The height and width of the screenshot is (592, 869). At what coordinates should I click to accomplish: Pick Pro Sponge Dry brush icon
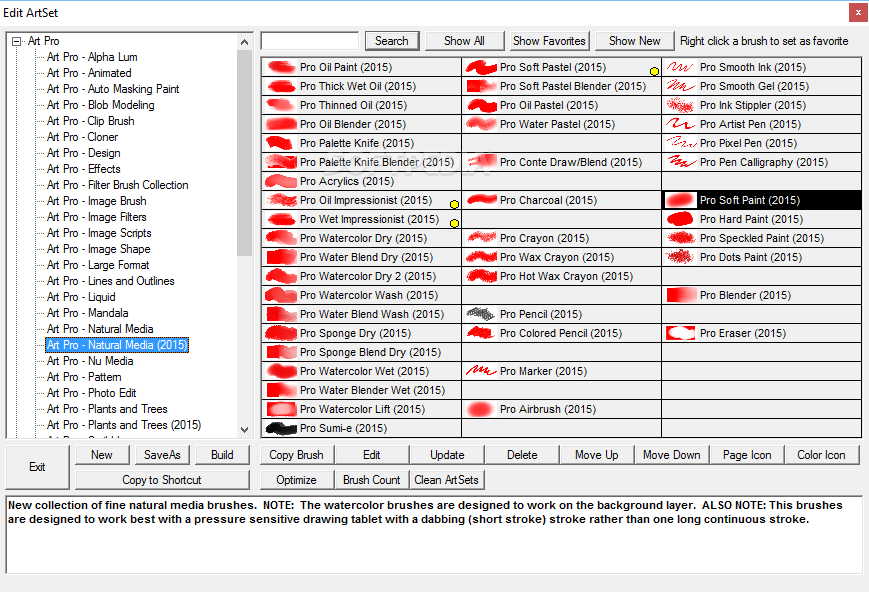click(281, 333)
